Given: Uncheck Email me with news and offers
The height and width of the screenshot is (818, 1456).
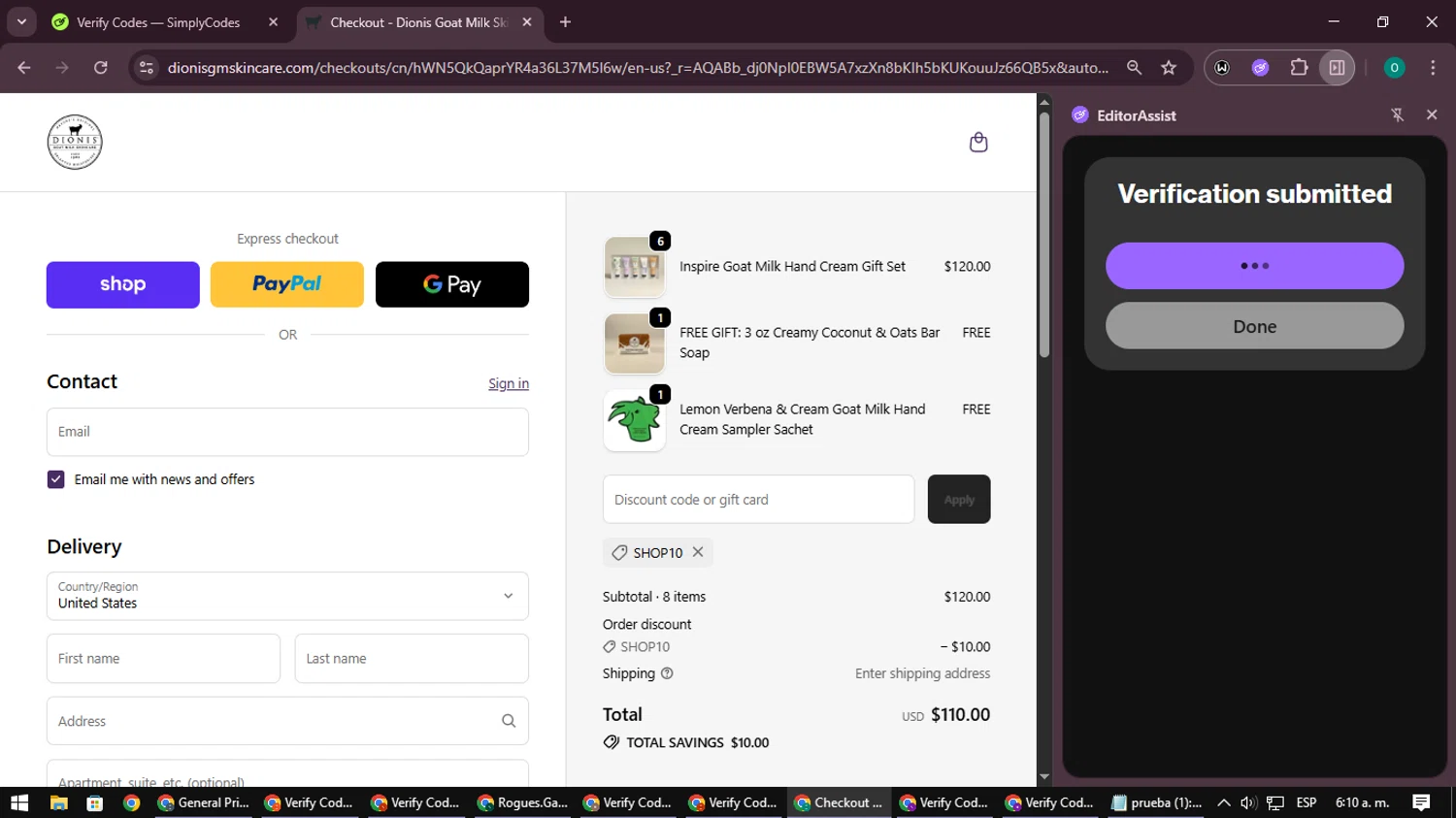Looking at the screenshot, I should (56, 479).
